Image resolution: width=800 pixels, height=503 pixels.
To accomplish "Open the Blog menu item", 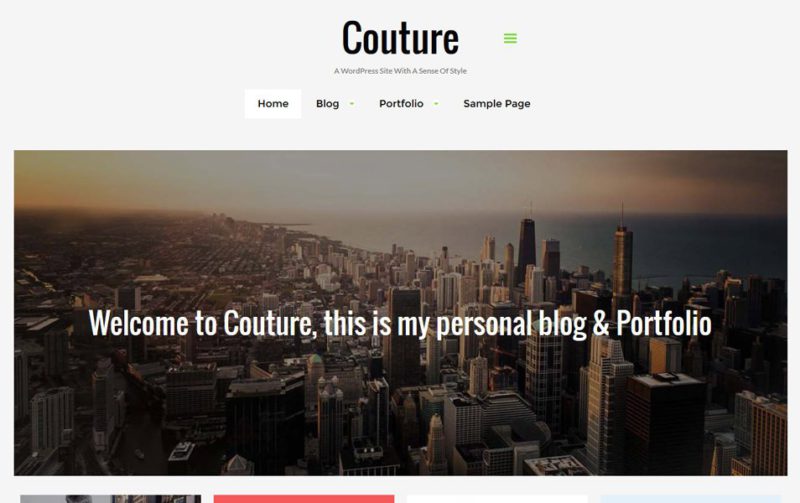I will [328, 104].
